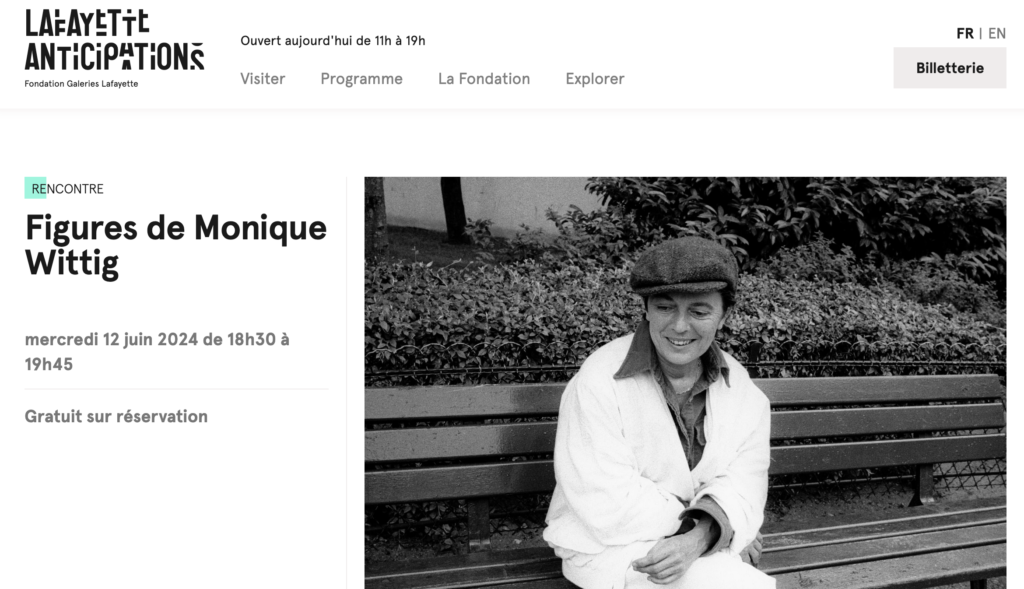Image resolution: width=1024 pixels, height=589 pixels.
Task: Expand the La Fondation navigation item
Action: [484, 79]
